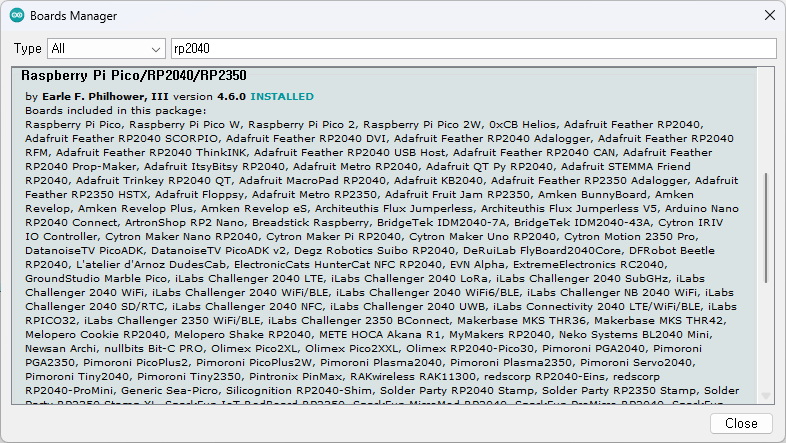Click 'Adafruit MacroPad RP2040' in the list
786x443 pixels.
coord(312,180)
